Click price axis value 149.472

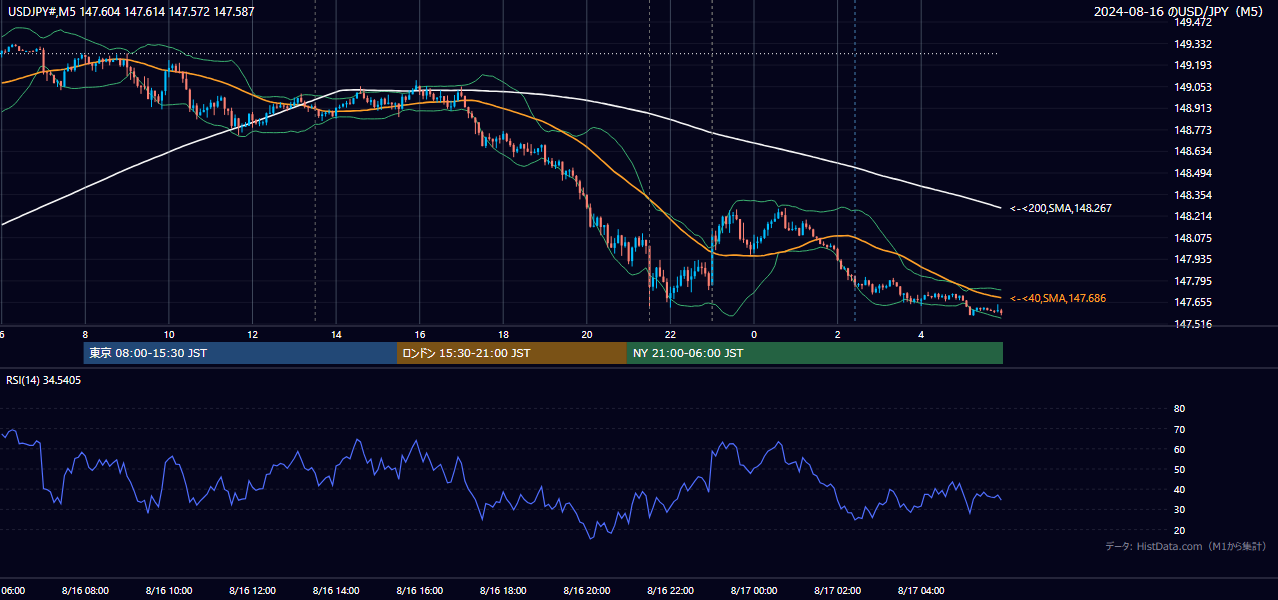[x=1193, y=22]
